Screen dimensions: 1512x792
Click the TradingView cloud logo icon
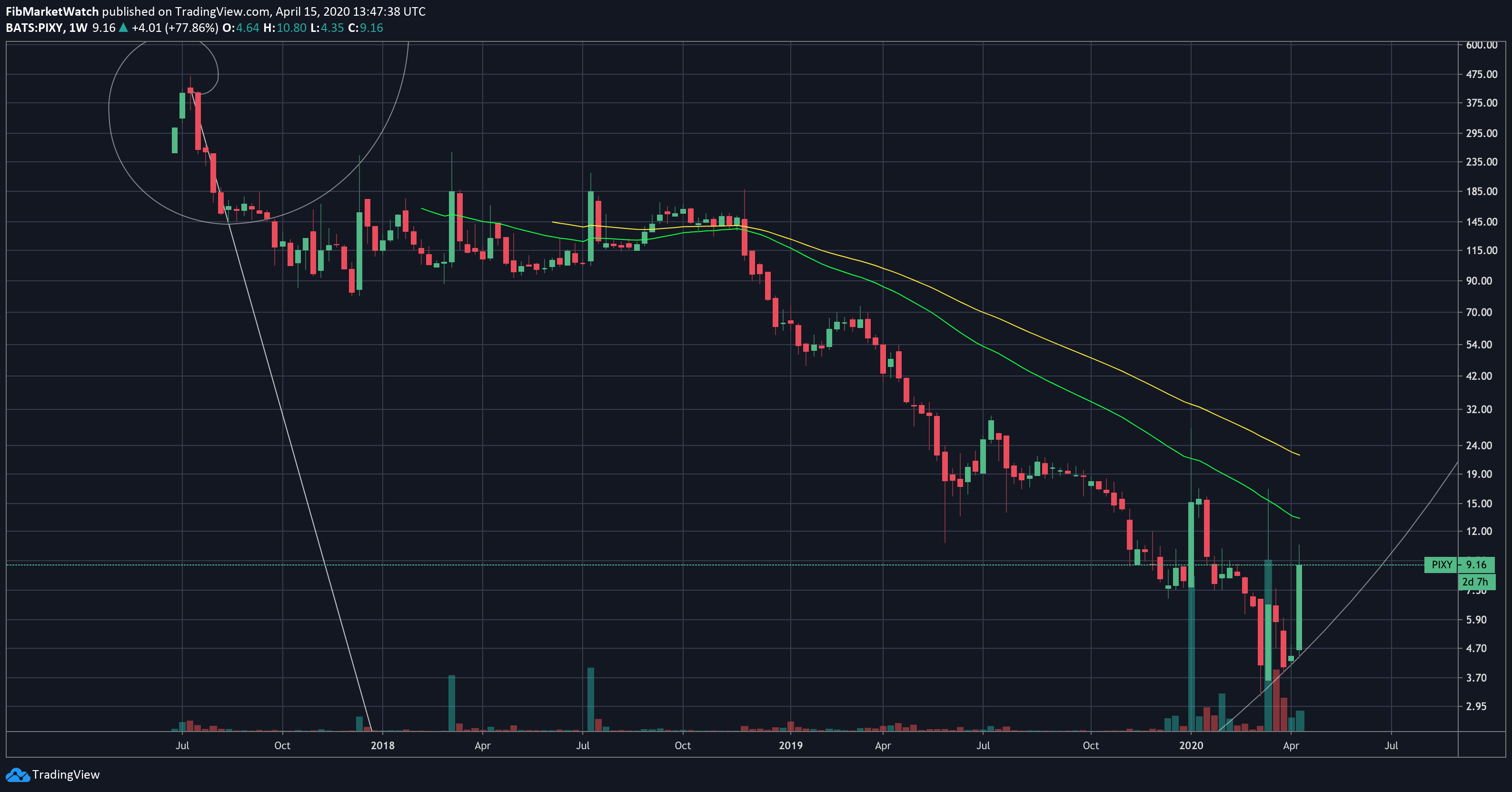18,774
